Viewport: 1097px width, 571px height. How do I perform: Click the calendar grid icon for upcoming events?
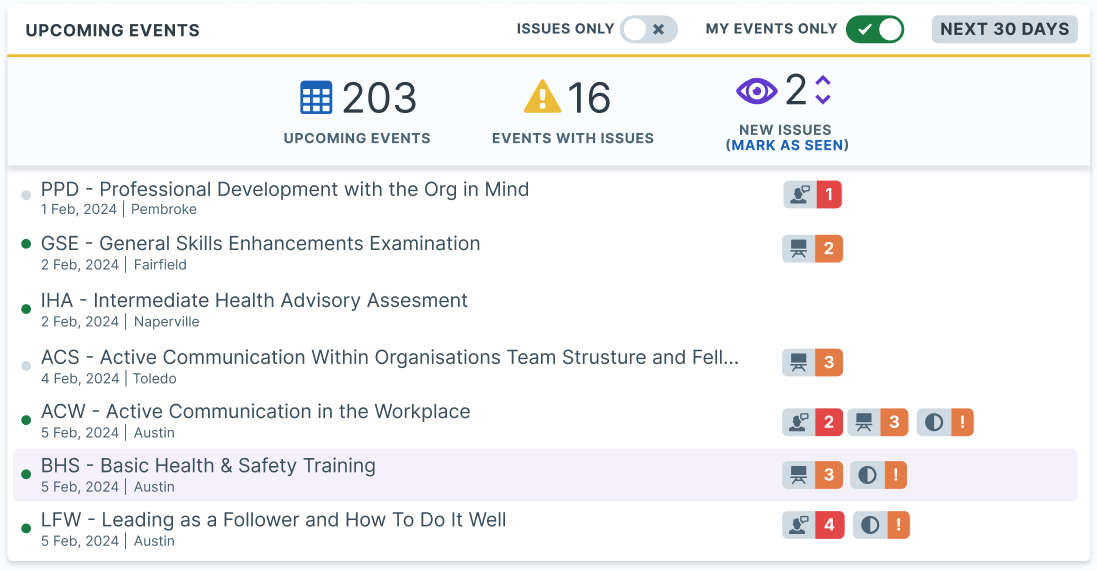tap(316, 97)
